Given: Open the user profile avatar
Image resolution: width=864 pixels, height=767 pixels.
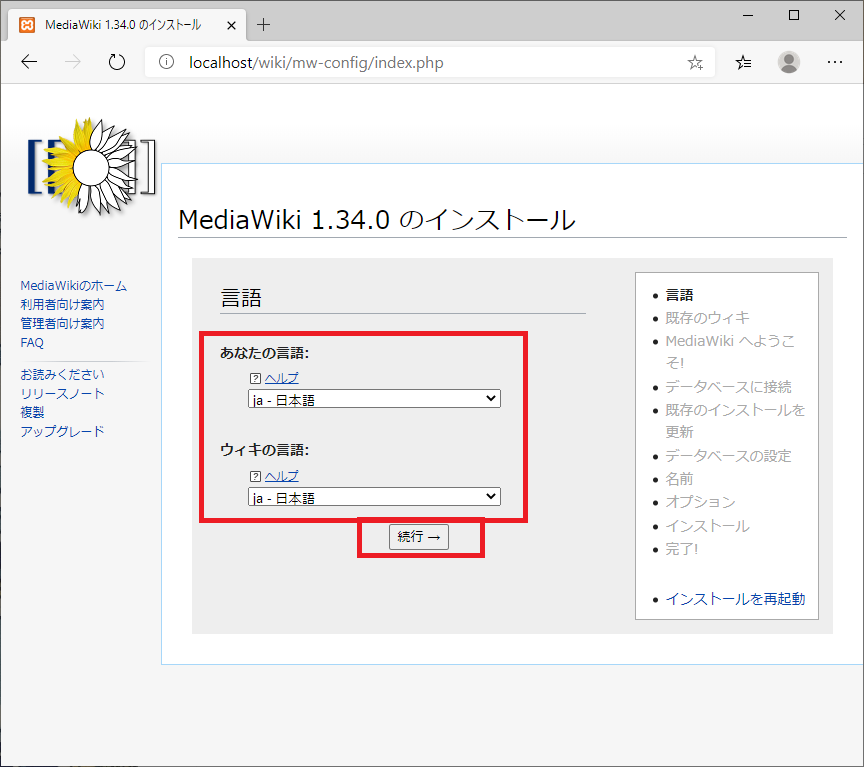Looking at the screenshot, I should click(789, 62).
